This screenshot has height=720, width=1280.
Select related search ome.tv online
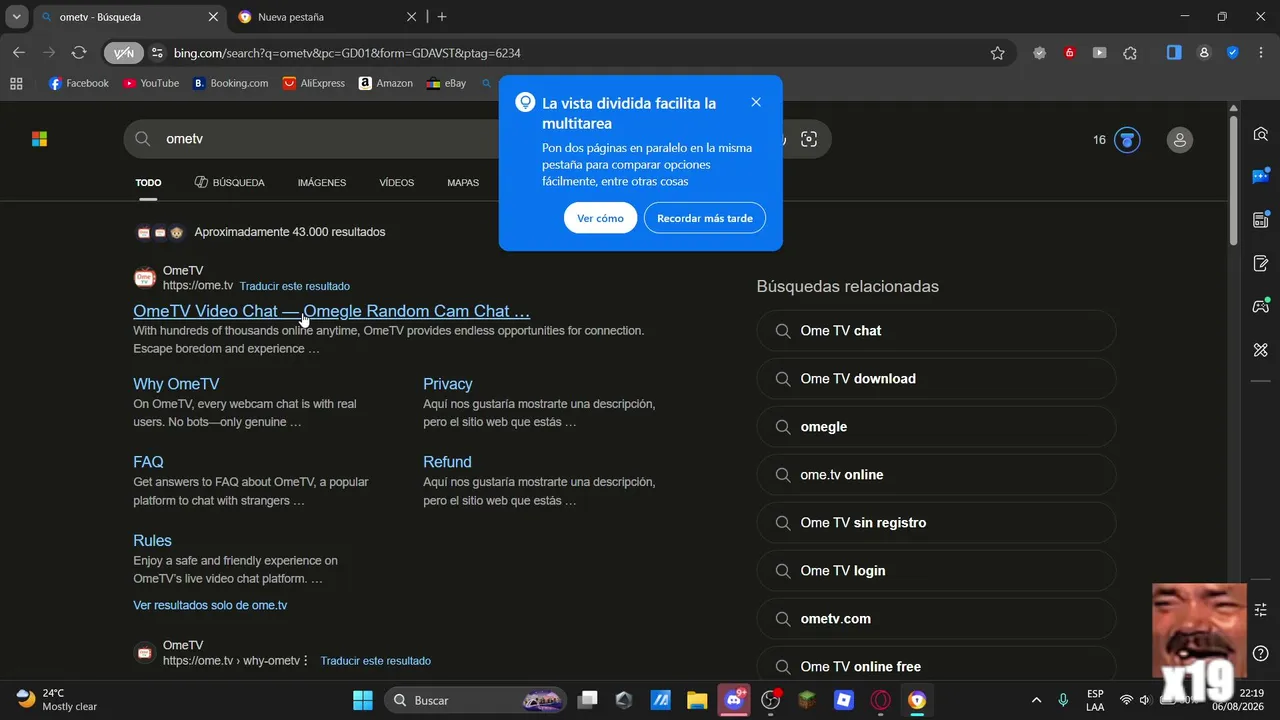(x=936, y=475)
